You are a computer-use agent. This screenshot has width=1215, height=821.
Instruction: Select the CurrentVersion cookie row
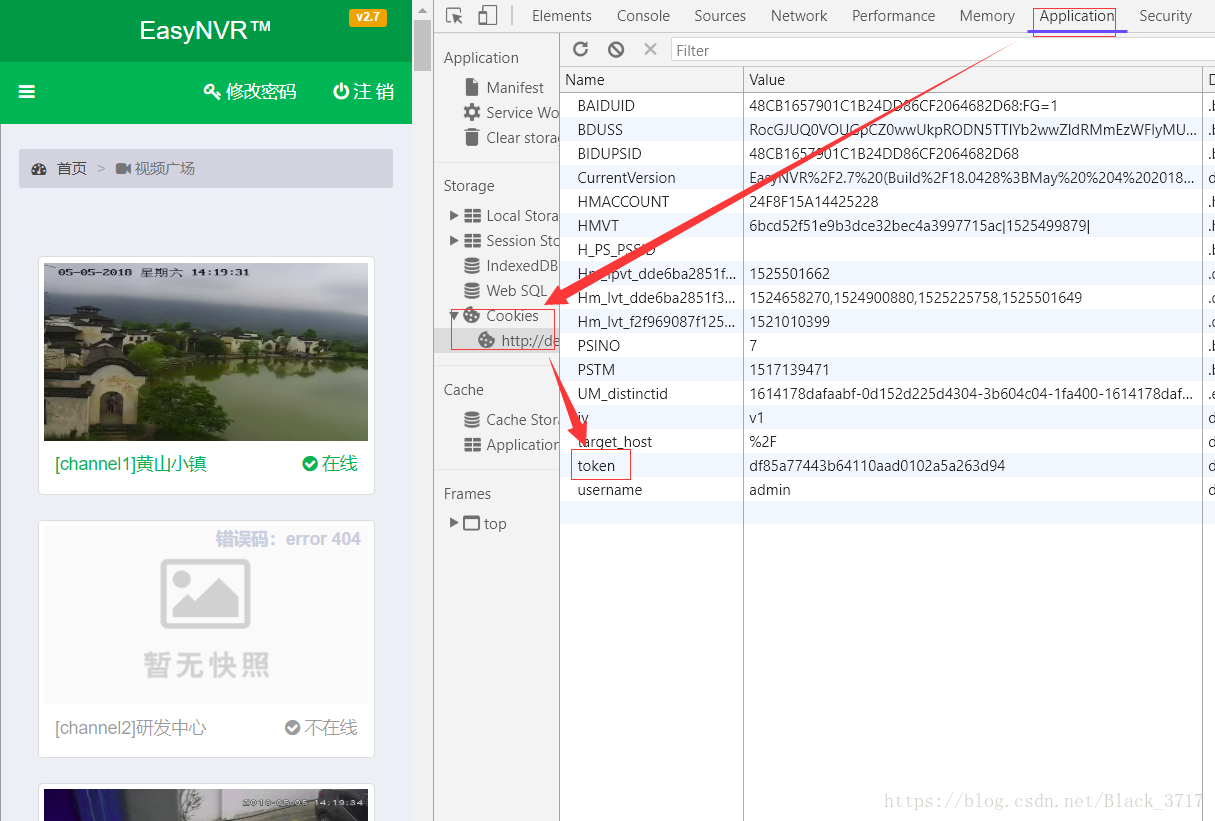coord(887,178)
